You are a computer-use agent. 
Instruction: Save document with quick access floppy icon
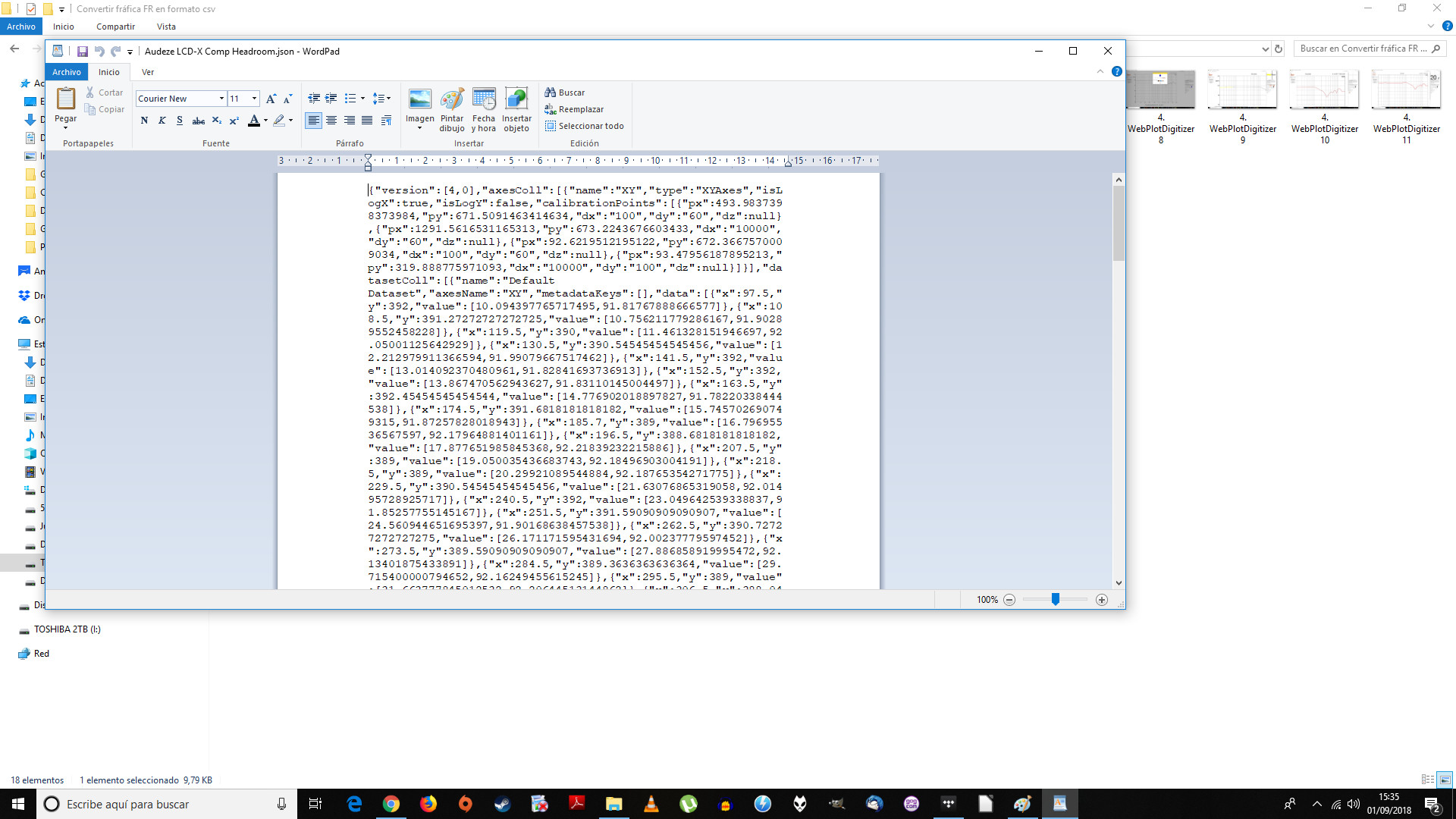[x=83, y=52]
